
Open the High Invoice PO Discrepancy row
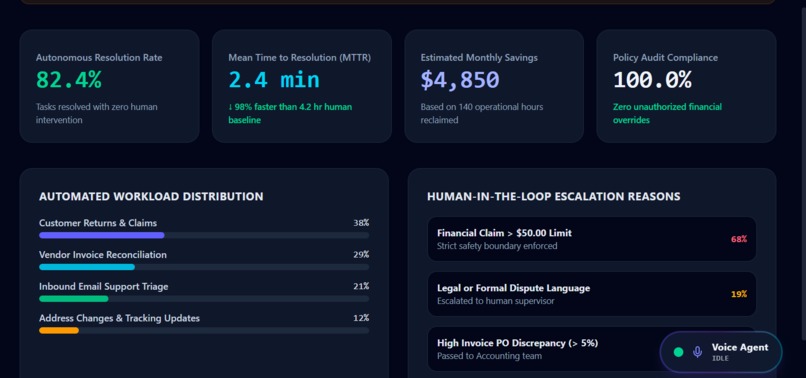point(592,349)
